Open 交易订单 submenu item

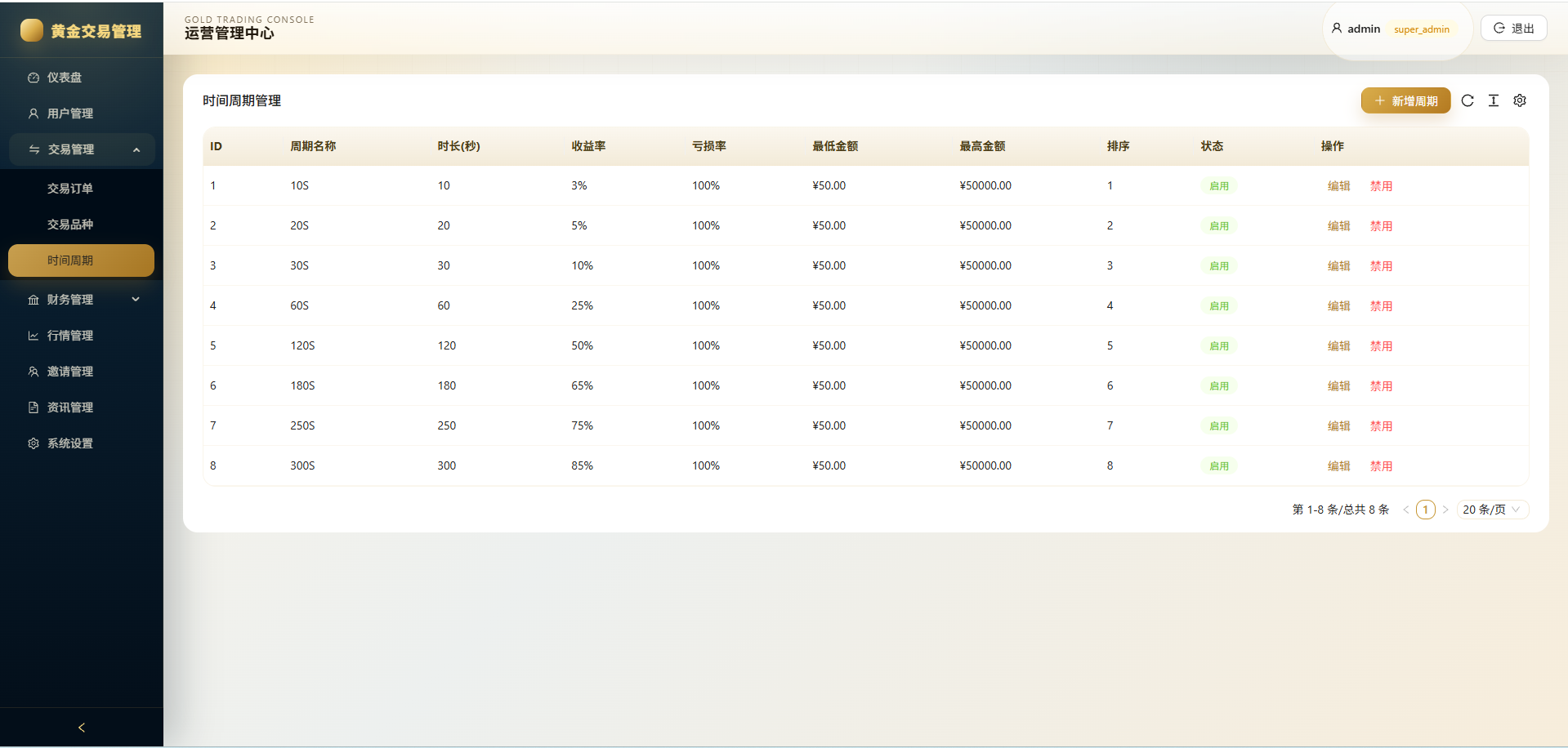tap(82, 189)
